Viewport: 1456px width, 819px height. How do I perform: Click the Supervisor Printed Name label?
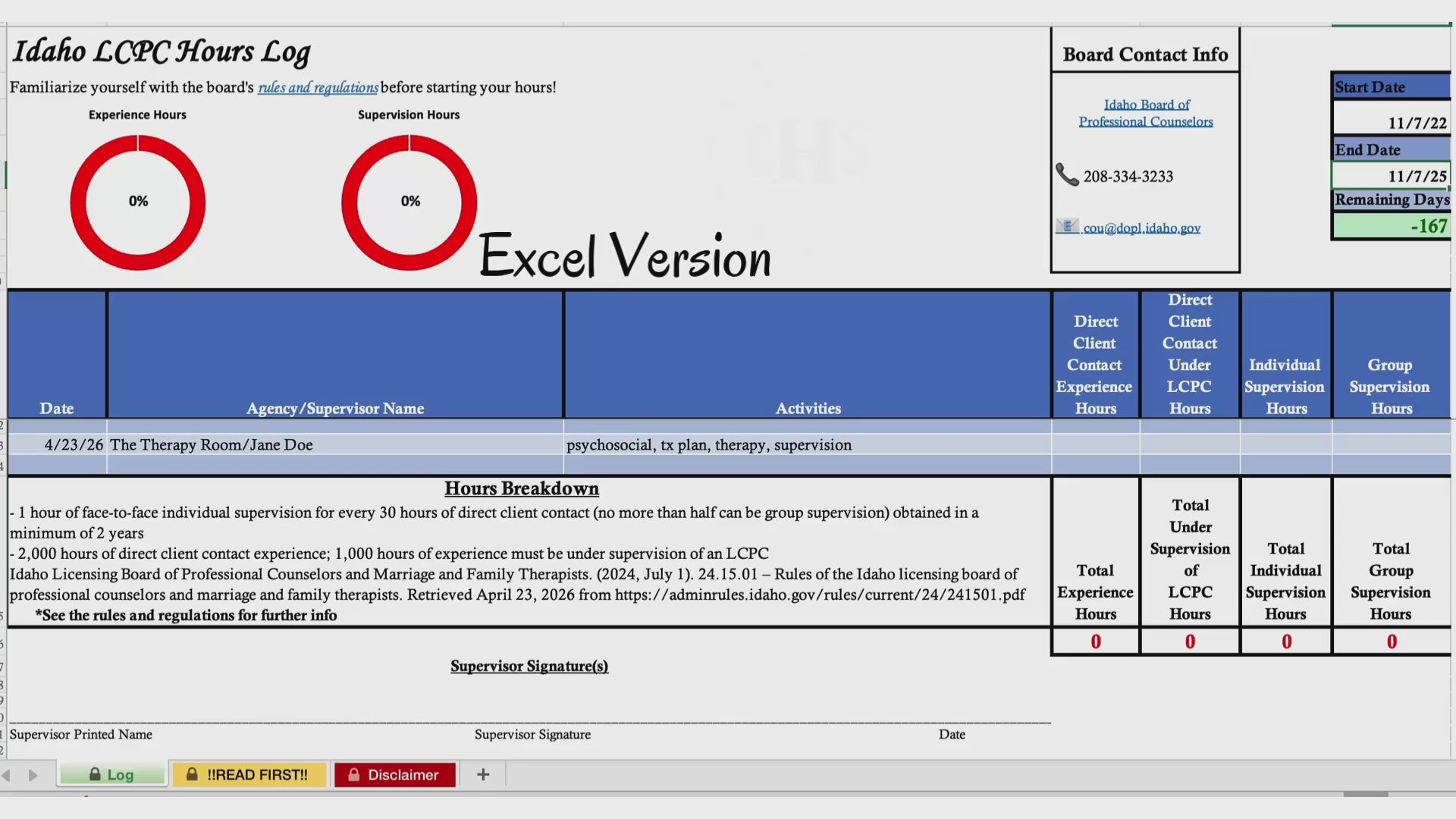pos(81,734)
